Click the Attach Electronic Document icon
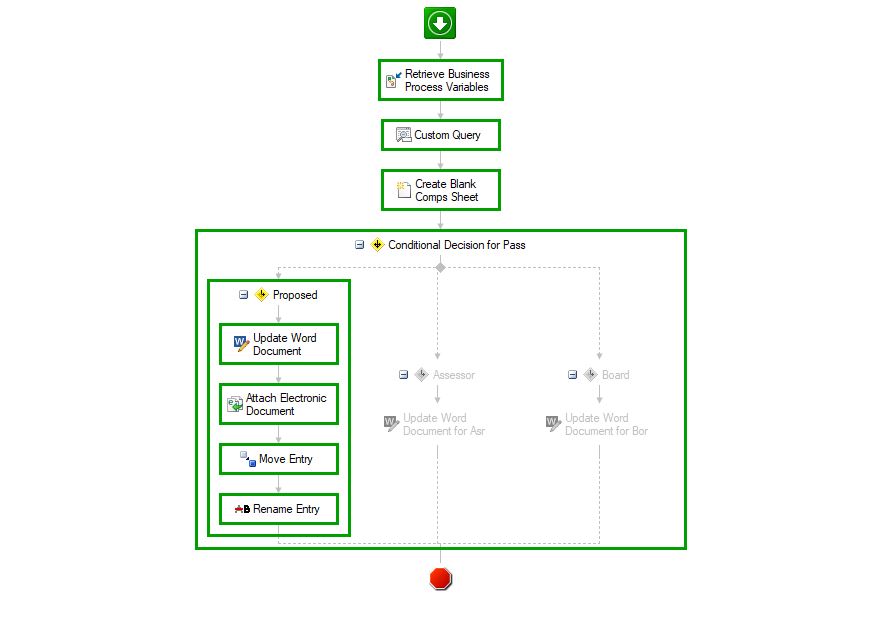 coord(235,404)
